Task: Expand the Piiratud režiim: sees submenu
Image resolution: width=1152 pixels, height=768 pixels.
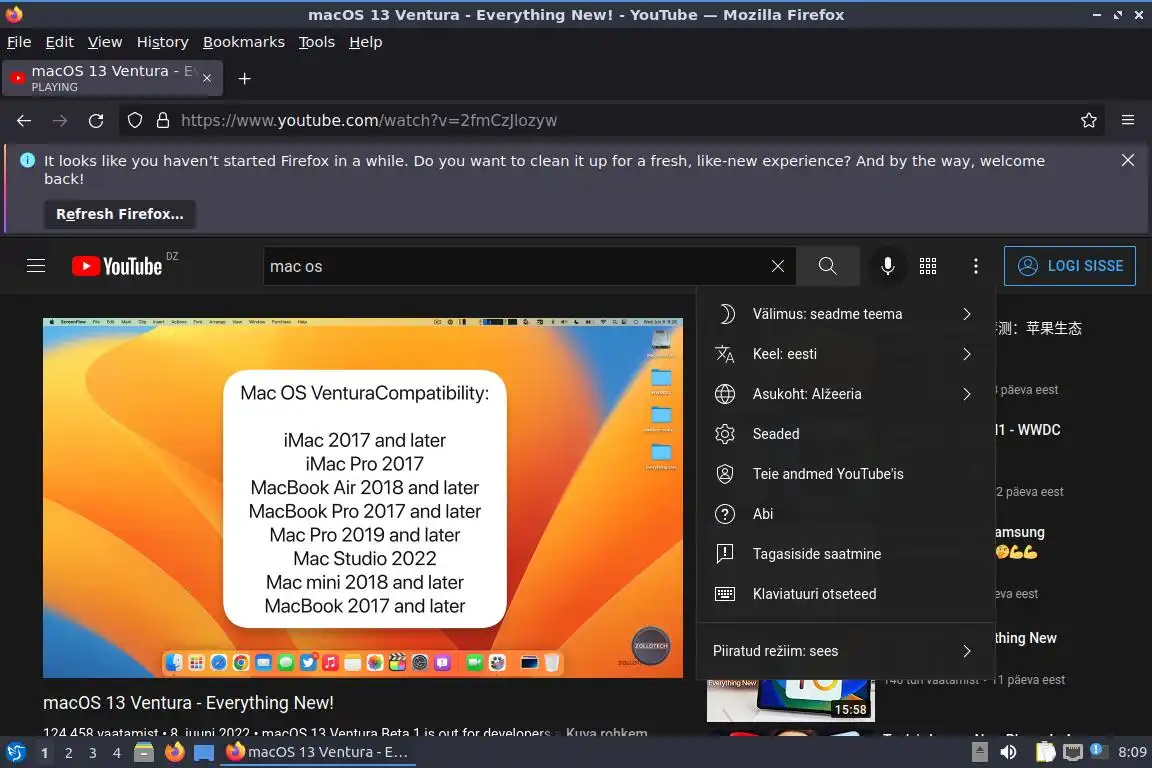Action: [846, 651]
